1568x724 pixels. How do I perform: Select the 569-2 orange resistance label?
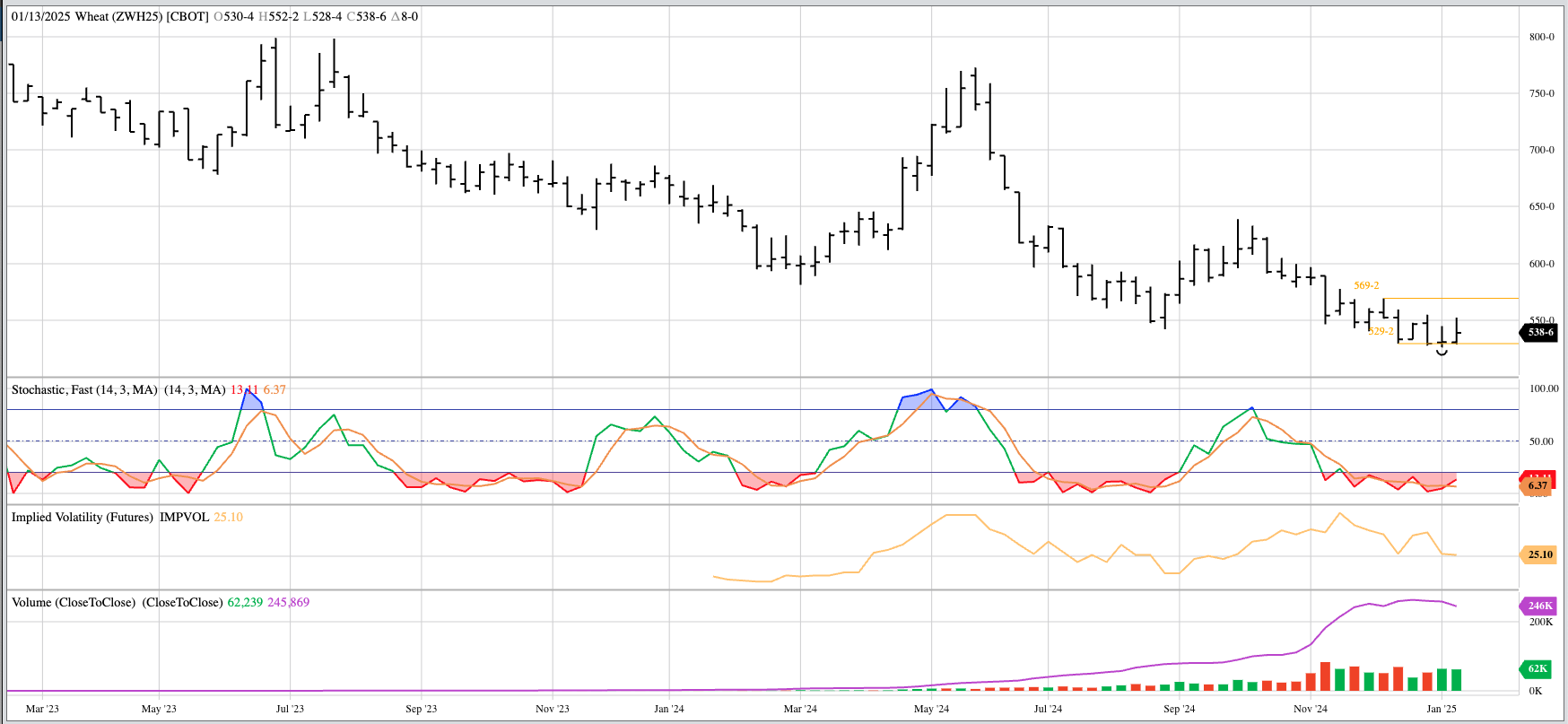coord(1366,285)
